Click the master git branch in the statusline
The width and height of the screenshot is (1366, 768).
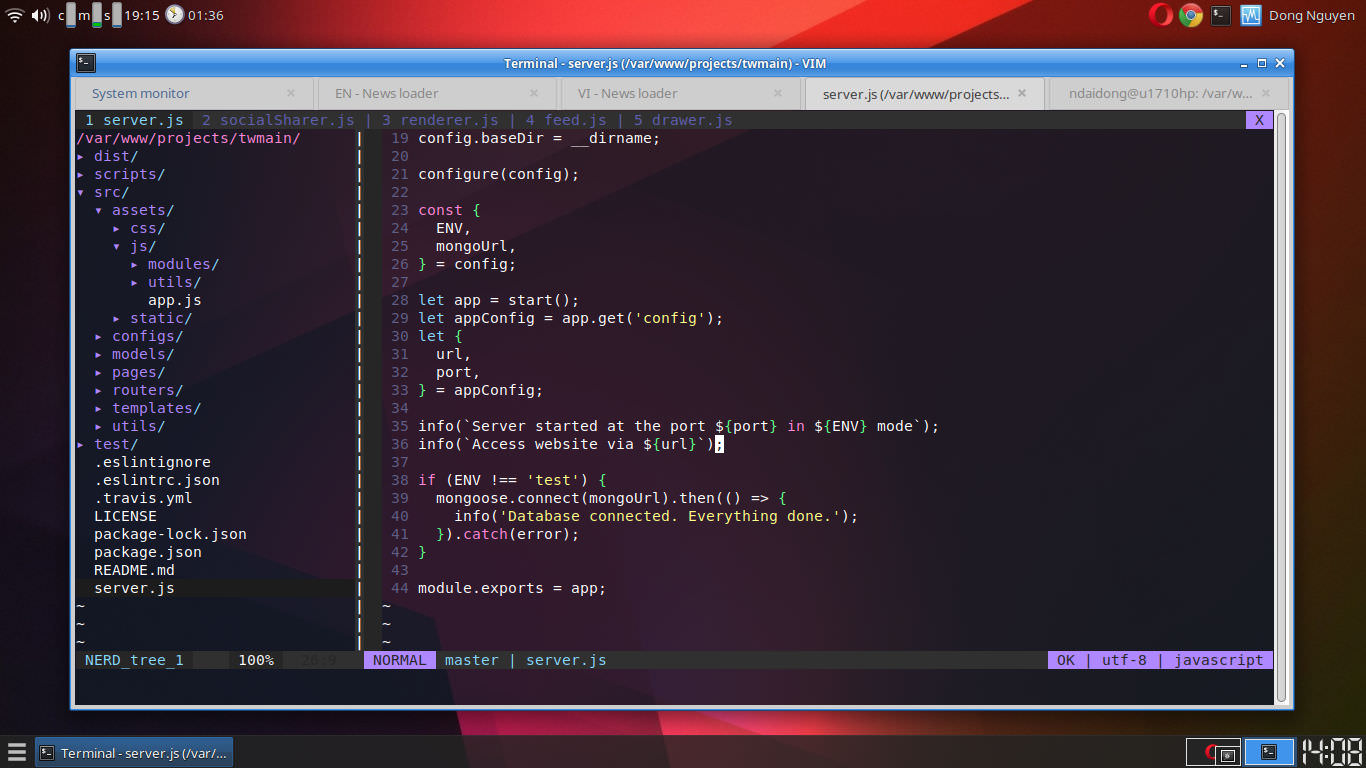[471, 660]
